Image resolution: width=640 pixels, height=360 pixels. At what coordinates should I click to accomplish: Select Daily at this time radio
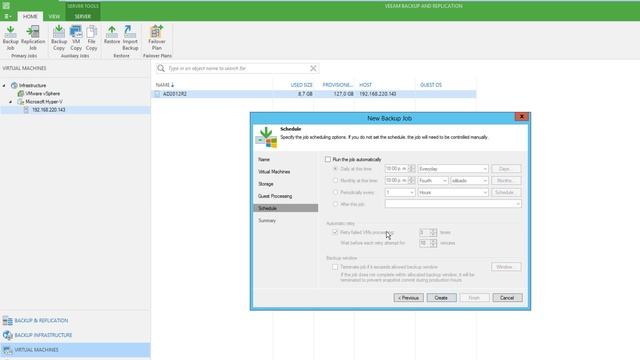click(336, 169)
